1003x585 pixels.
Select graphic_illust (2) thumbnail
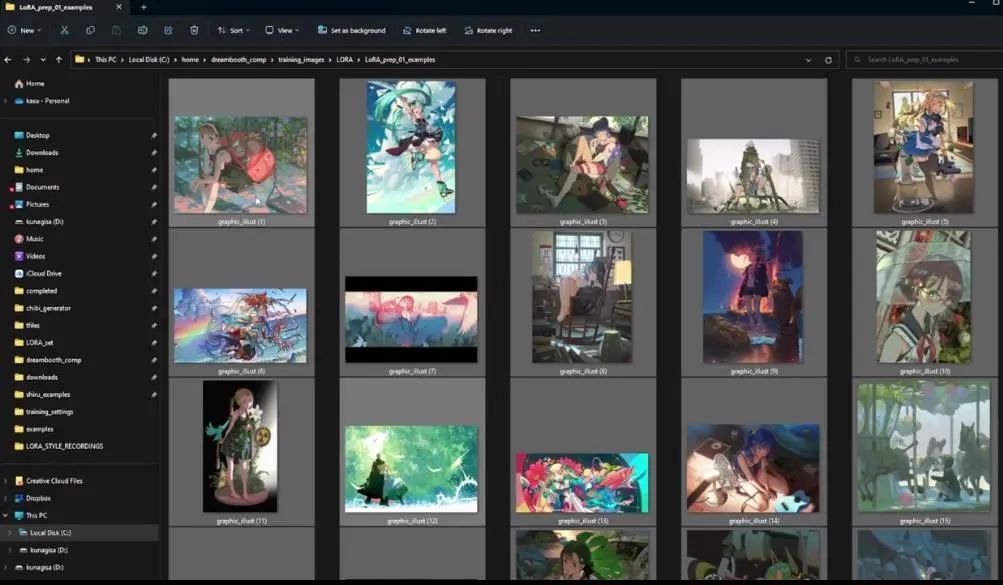[x=411, y=147]
